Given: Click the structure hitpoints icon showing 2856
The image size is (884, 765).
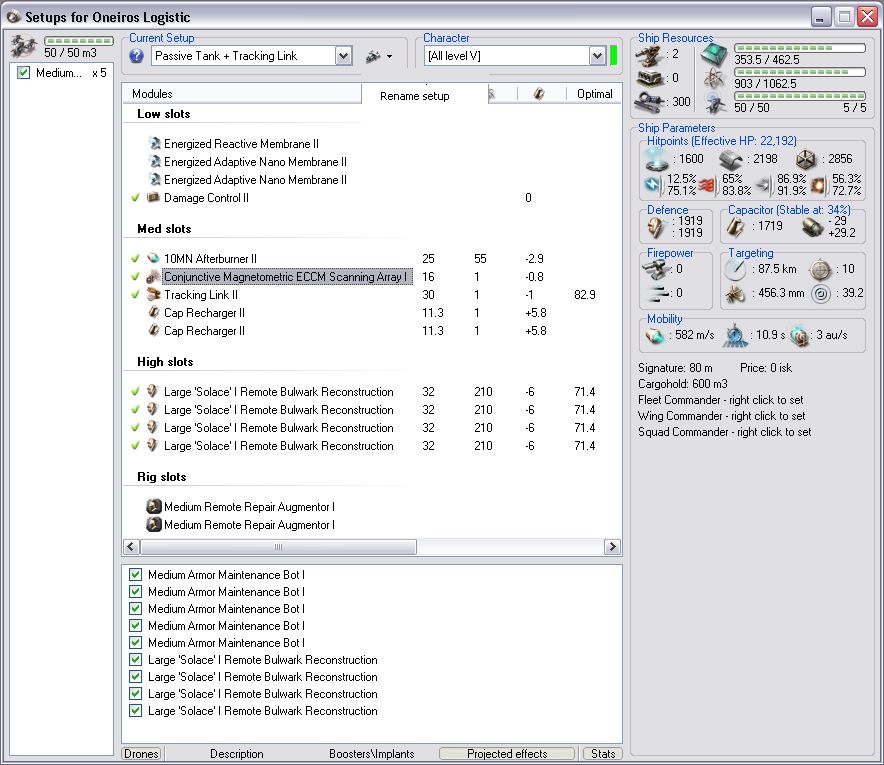Looking at the screenshot, I should (x=806, y=160).
